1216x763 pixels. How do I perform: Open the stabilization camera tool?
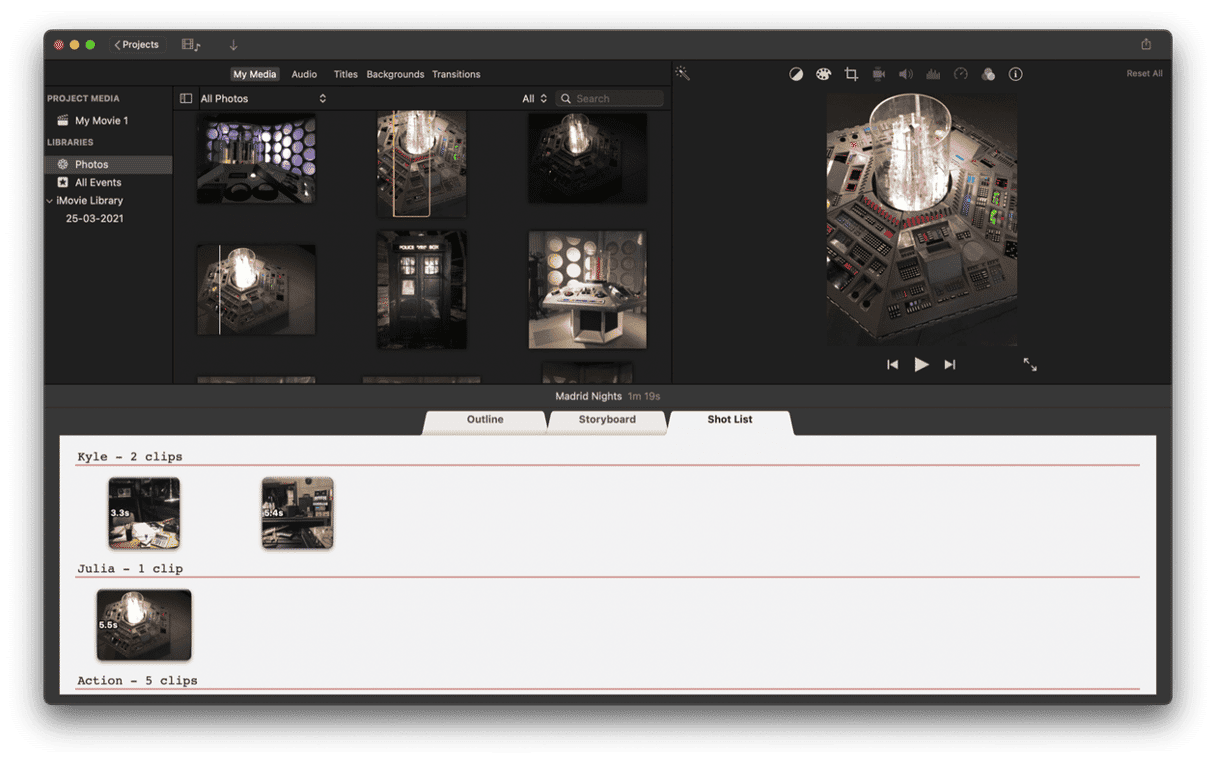879,74
